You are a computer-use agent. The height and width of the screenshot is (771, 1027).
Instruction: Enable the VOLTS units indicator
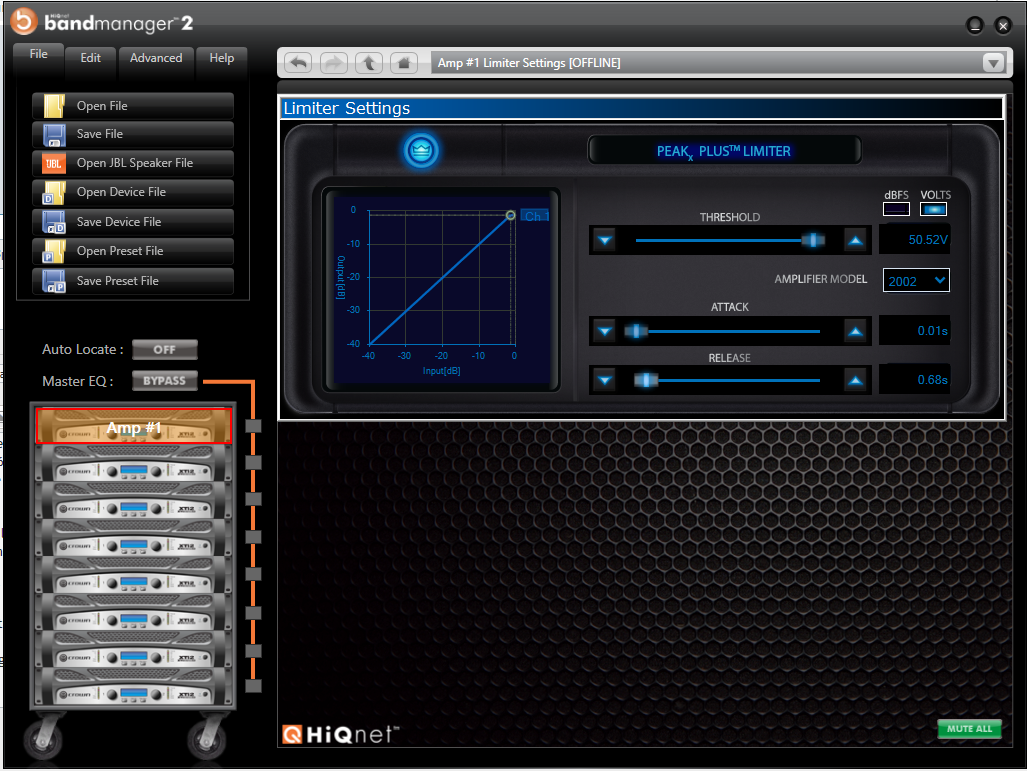[934, 209]
